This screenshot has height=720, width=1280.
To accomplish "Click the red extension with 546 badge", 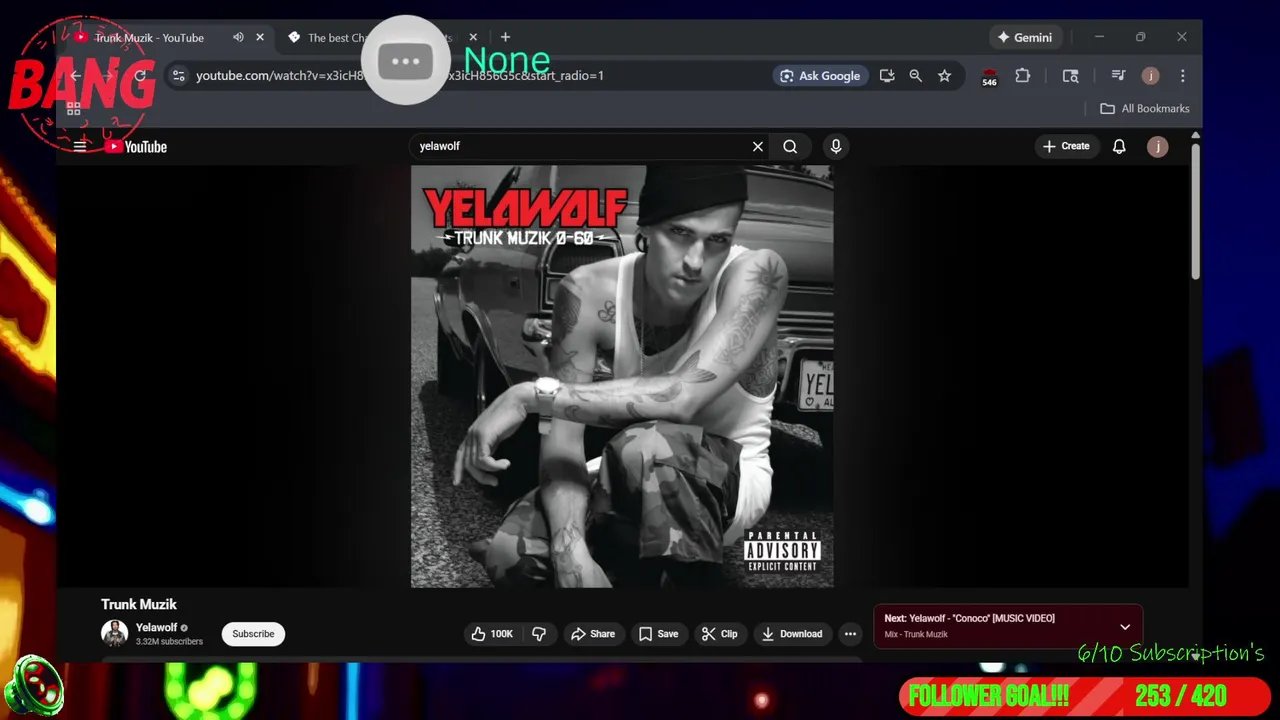I will [989, 77].
